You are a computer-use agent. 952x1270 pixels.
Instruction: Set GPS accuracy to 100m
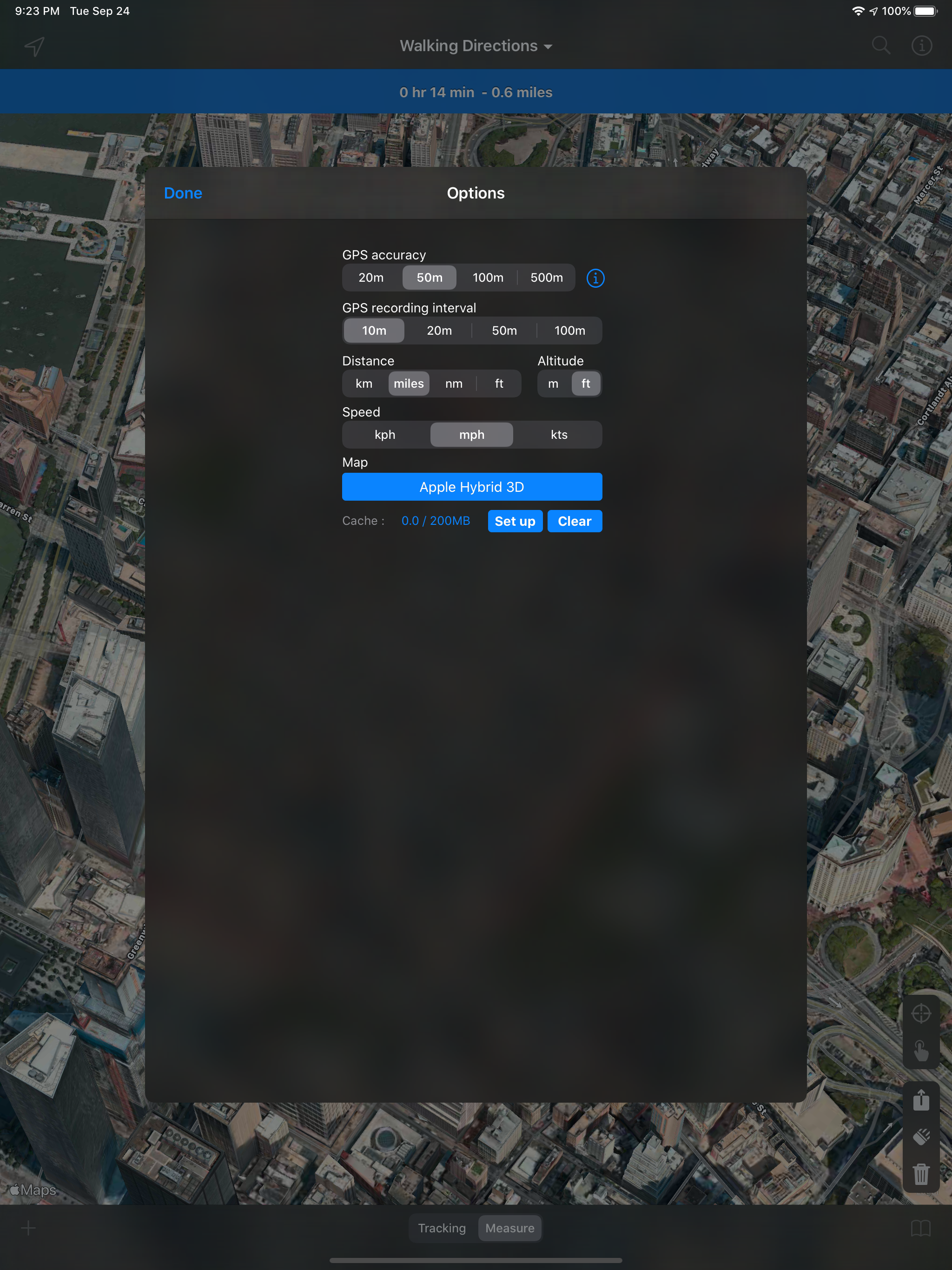488,278
